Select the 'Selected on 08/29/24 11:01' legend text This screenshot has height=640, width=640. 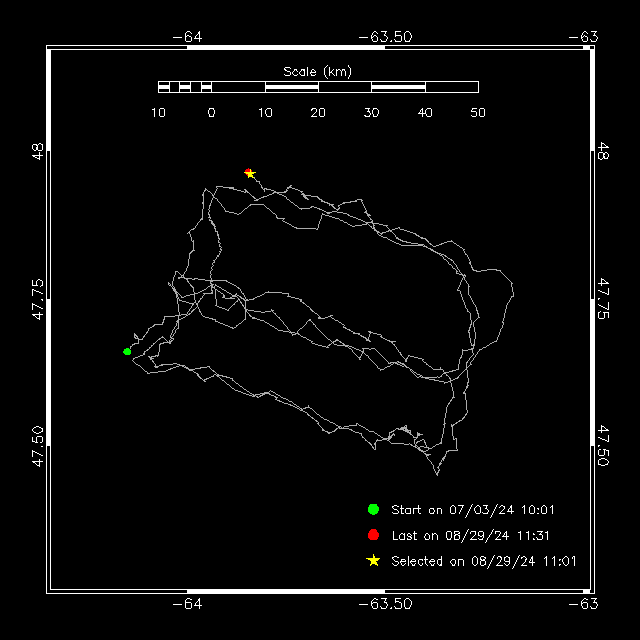point(484,561)
